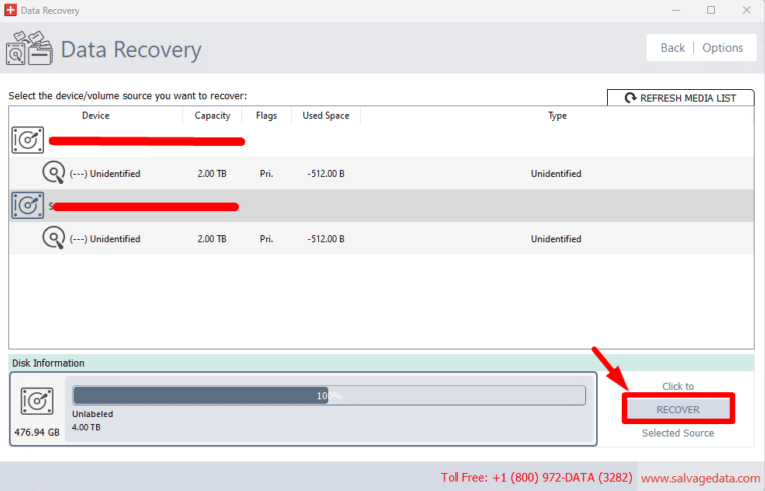Click the Type column header

click(557, 116)
